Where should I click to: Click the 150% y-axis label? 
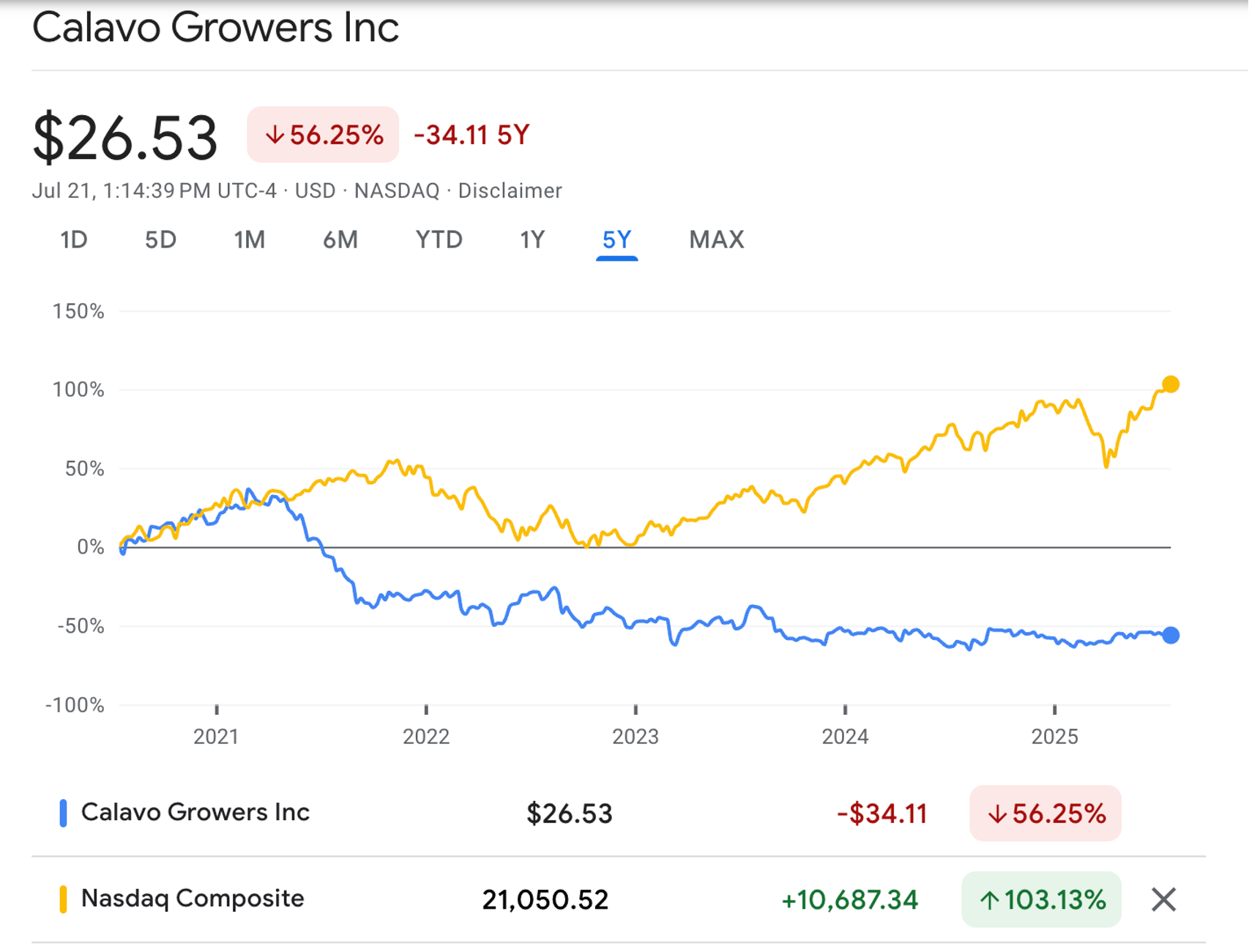pos(78,311)
